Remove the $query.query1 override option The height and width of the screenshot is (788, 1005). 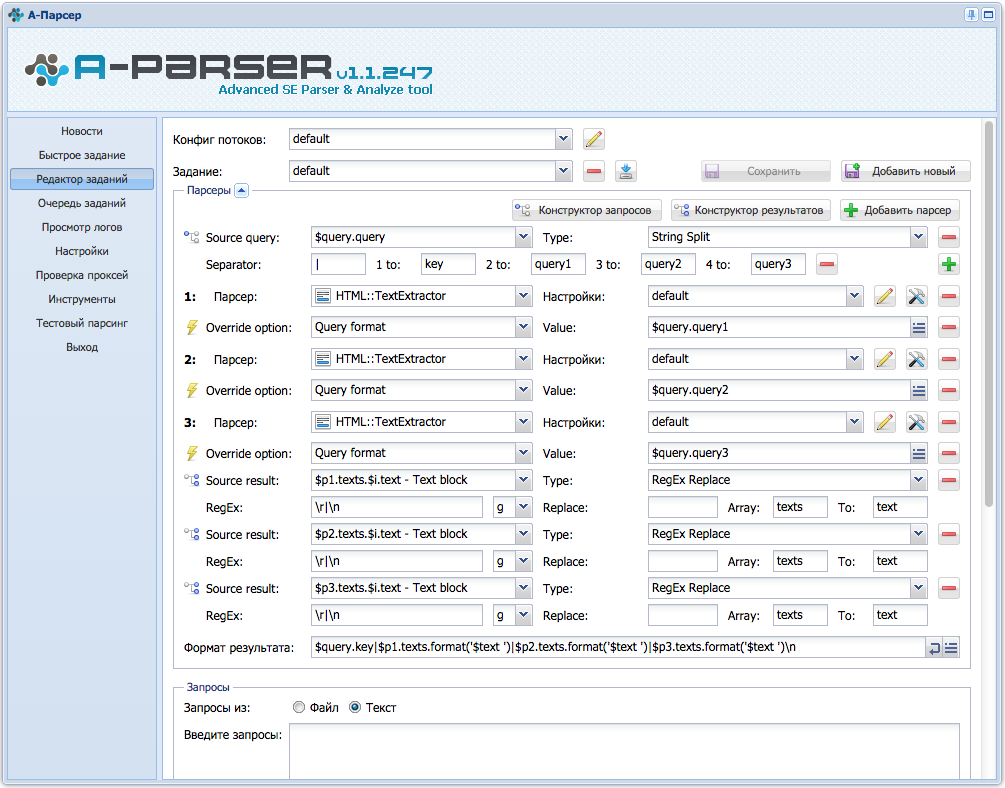point(949,328)
